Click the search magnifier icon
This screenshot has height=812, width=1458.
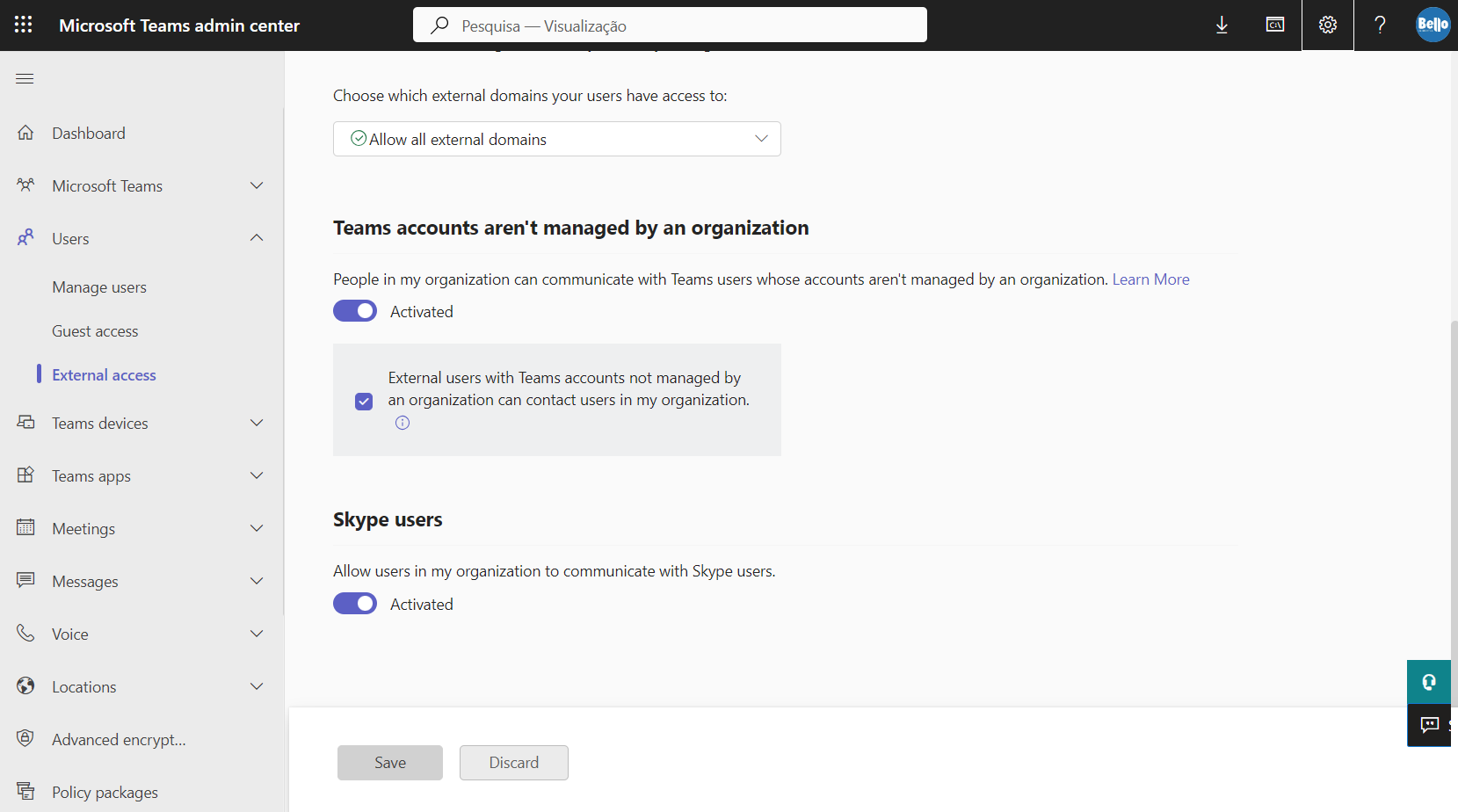click(x=439, y=25)
